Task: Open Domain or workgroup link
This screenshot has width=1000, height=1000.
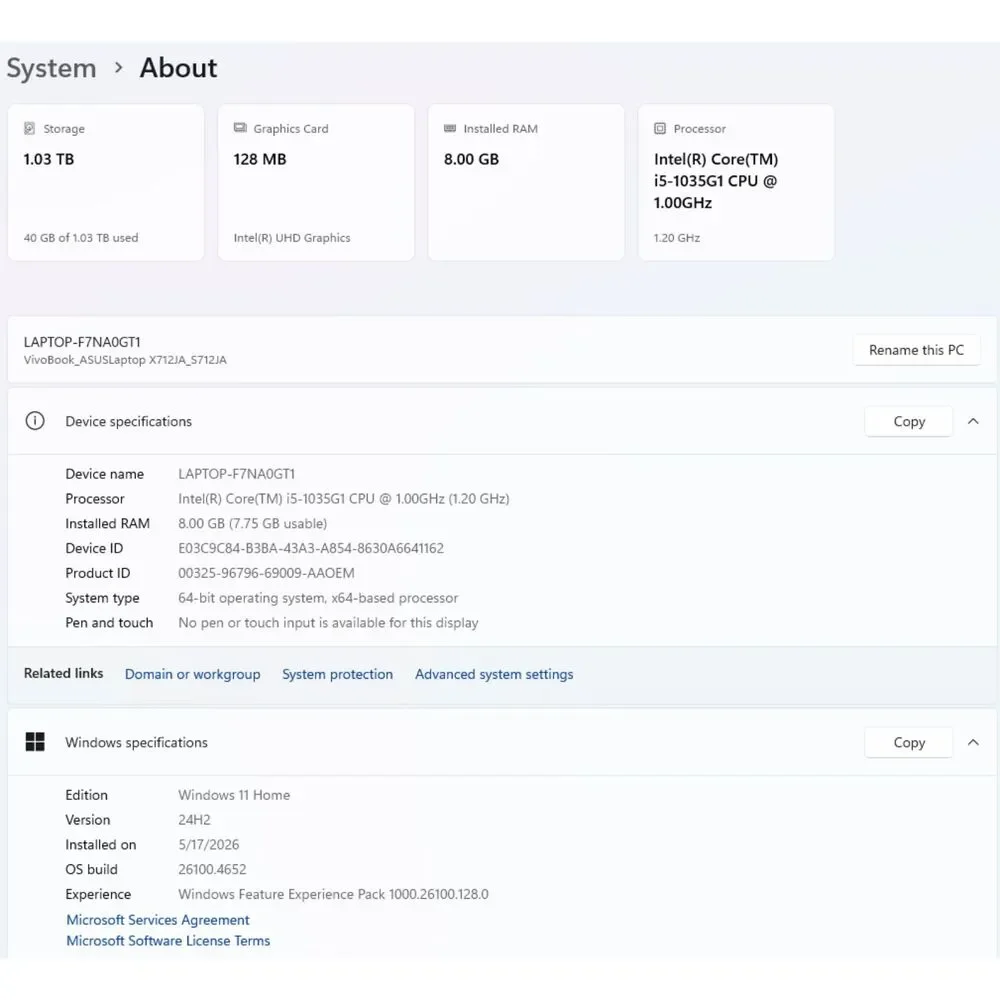Action: 193,674
